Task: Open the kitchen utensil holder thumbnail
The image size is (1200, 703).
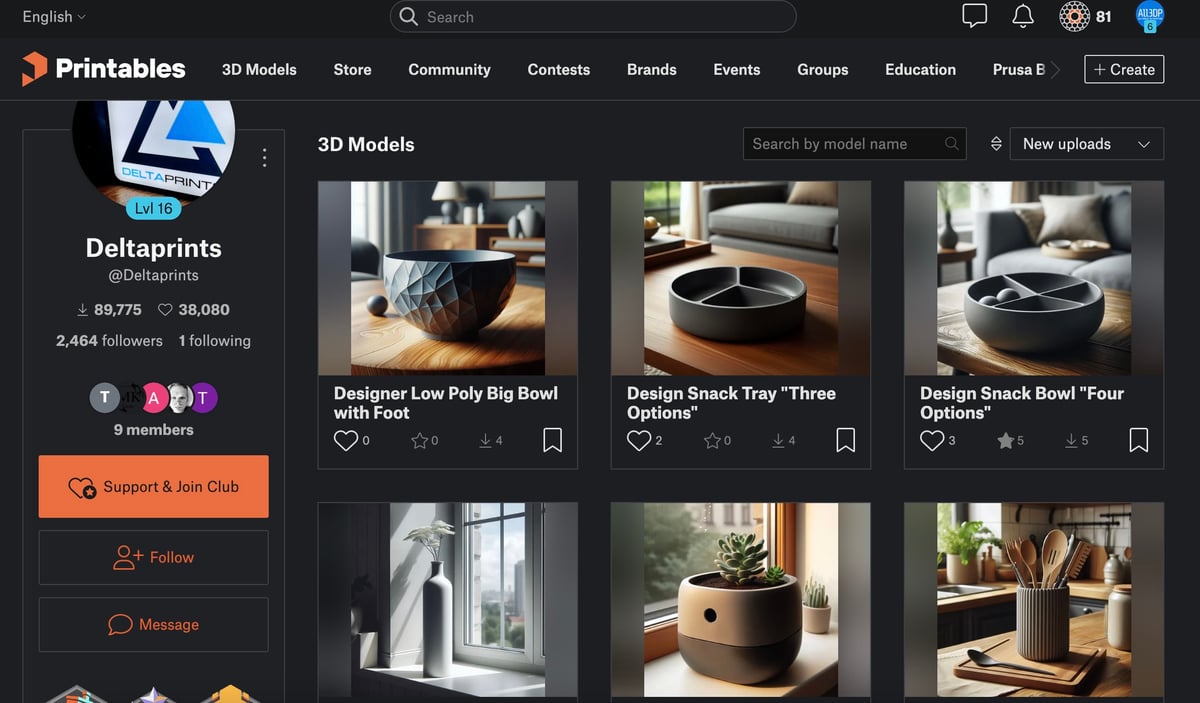Action: [1033, 600]
